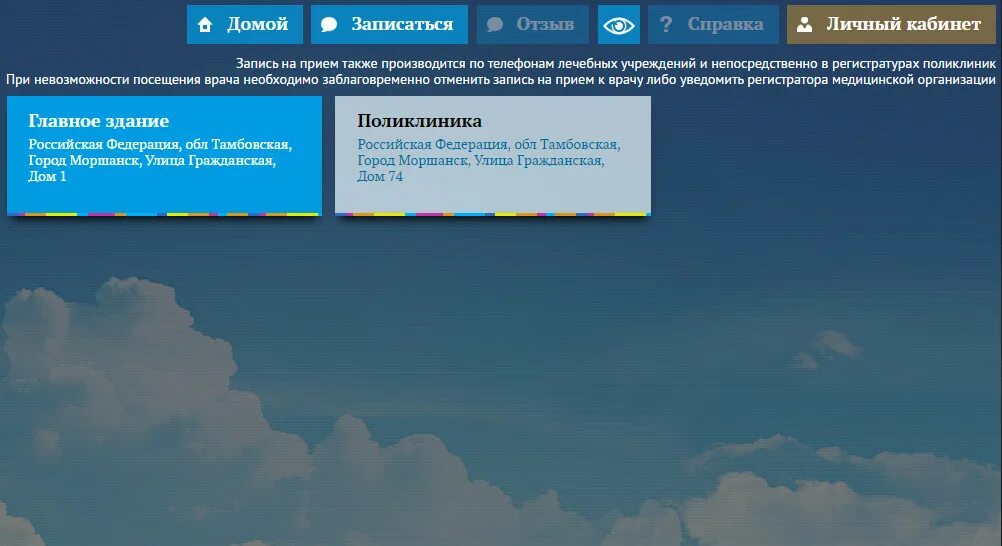Select the Главное здание card
This screenshot has width=1002, height=546.
pyautogui.click(x=164, y=156)
